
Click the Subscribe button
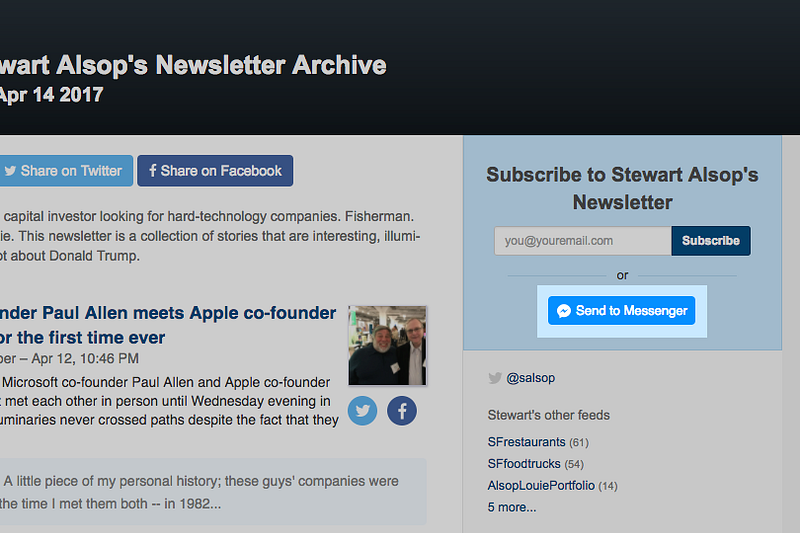click(x=711, y=241)
